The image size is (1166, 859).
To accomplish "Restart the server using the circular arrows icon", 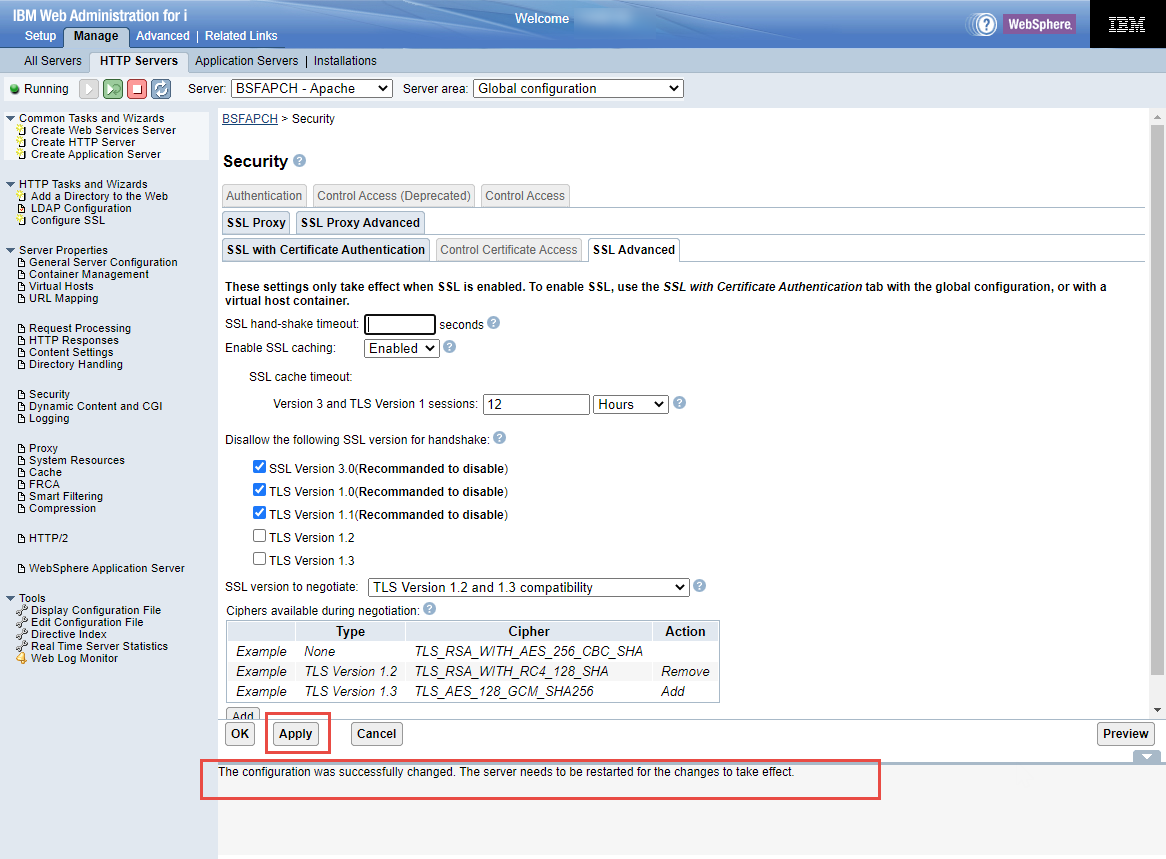I will [x=161, y=89].
